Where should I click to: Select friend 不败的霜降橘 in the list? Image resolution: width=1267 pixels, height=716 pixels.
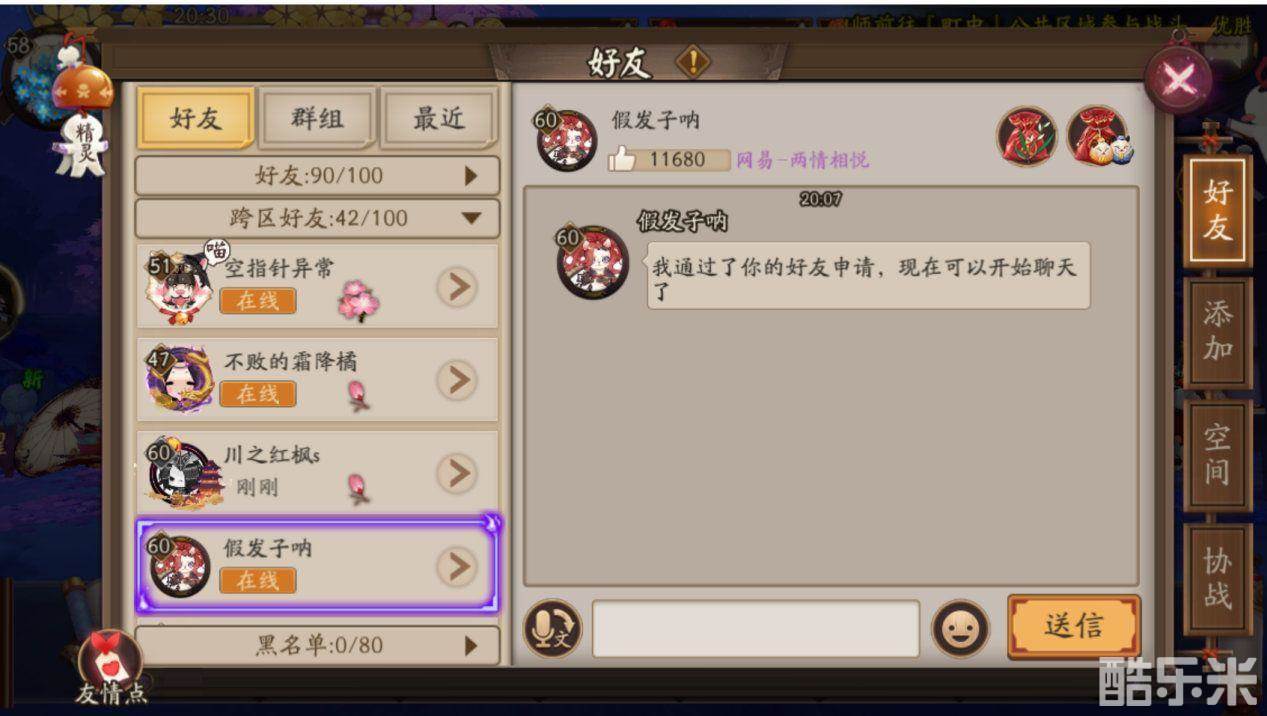(317, 379)
